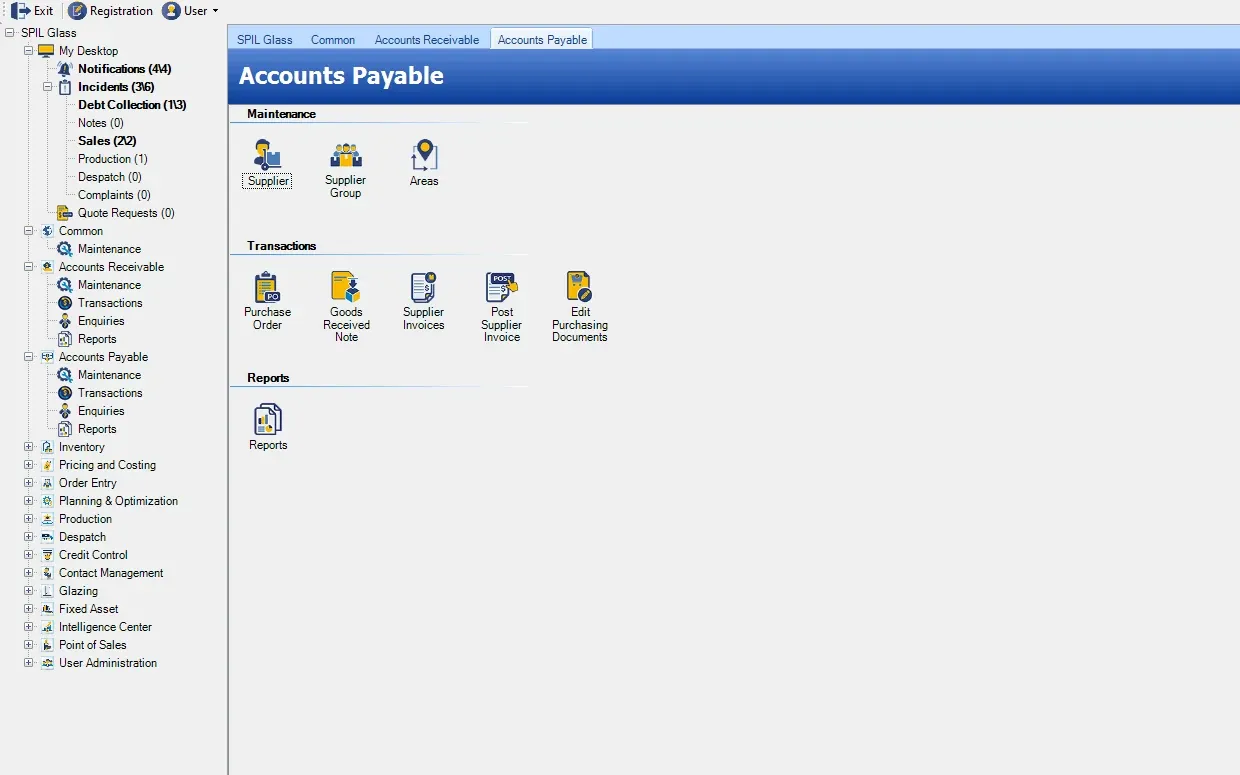This screenshot has width=1240, height=775.
Task: Click the My Desktop monitor icon
Action: (46, 51)
